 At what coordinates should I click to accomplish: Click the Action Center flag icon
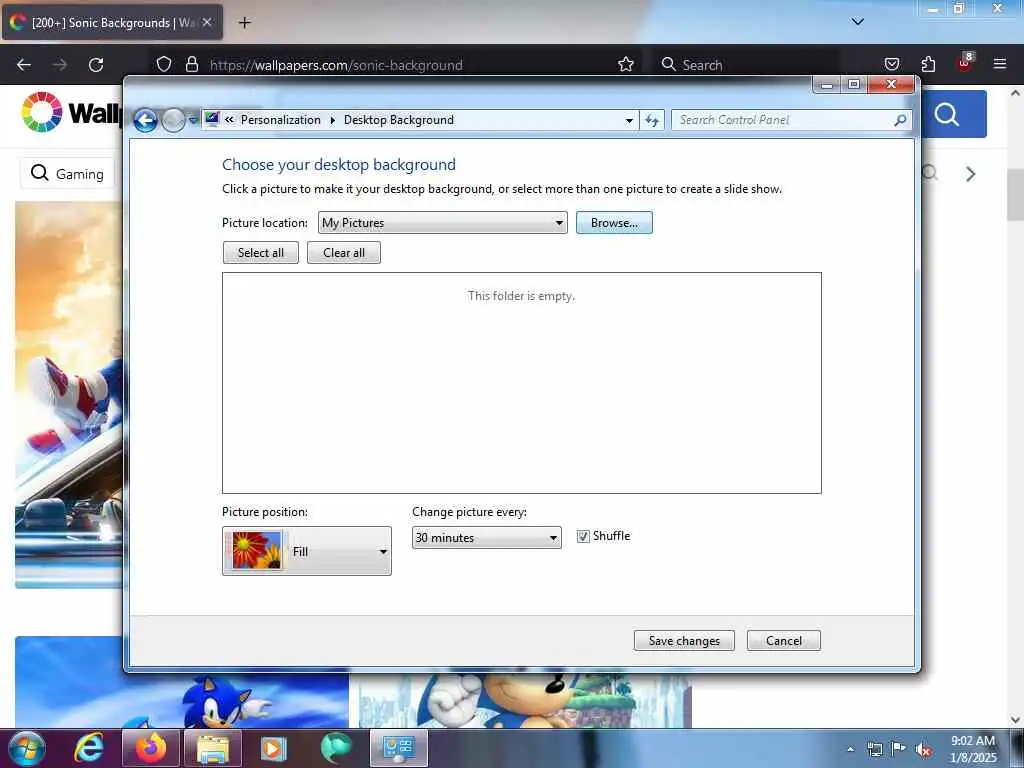[899, 748]
